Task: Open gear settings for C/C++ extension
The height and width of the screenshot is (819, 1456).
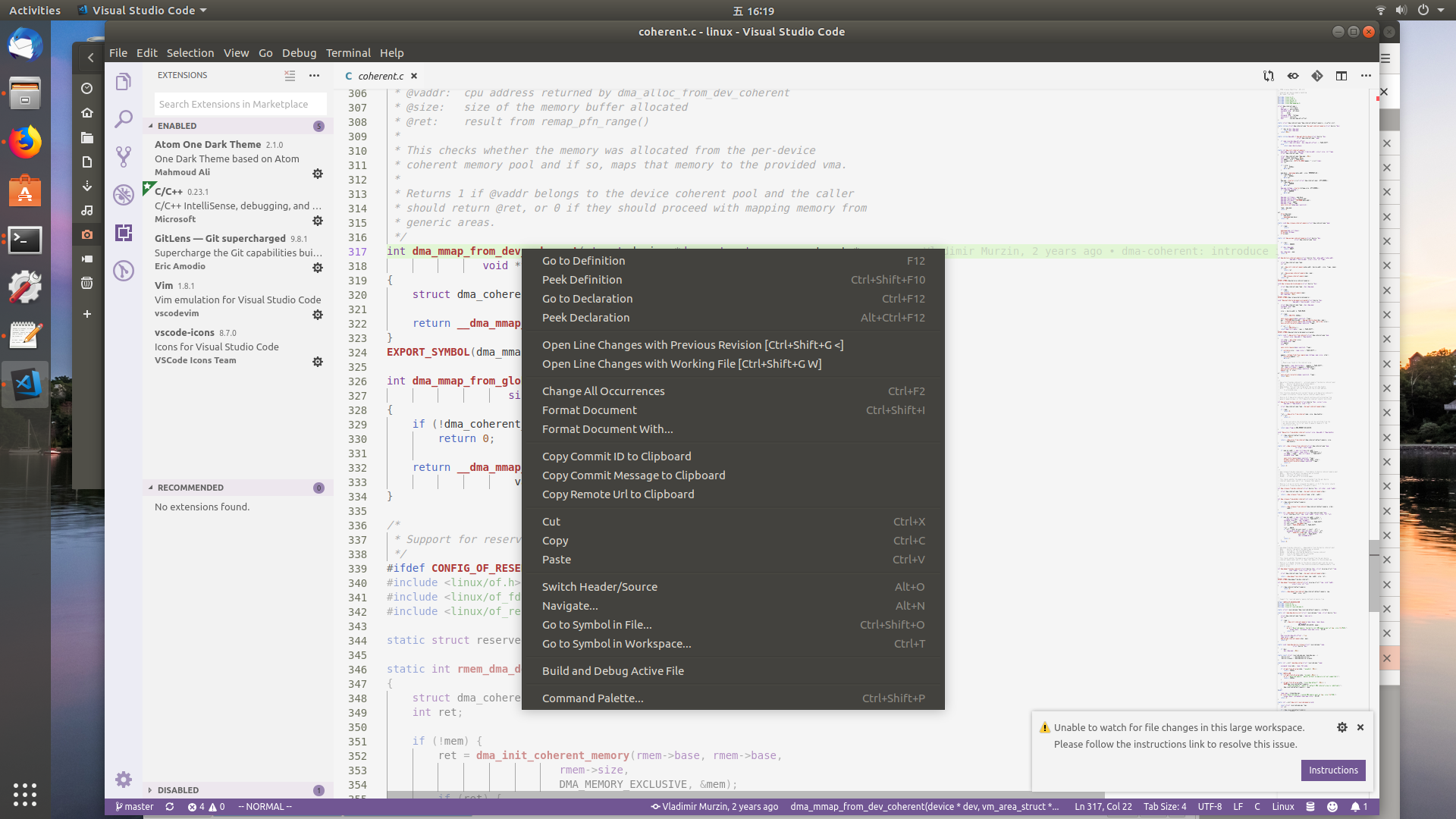Action: pos(318,221)
